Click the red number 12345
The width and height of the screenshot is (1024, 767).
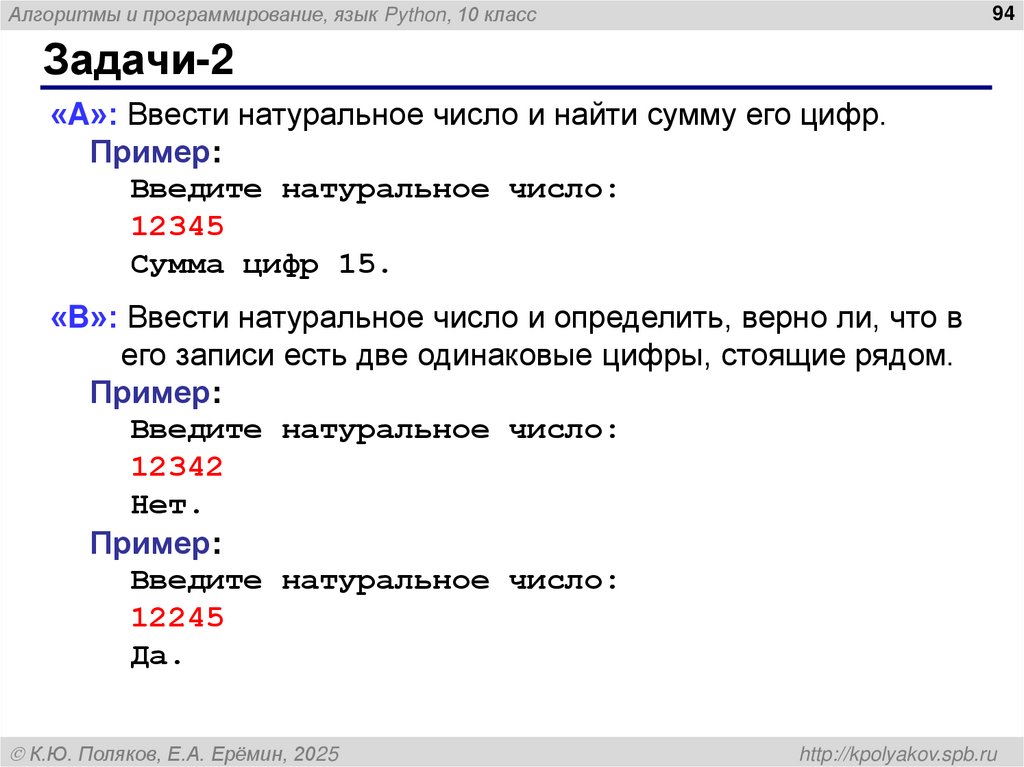[177, 227]
